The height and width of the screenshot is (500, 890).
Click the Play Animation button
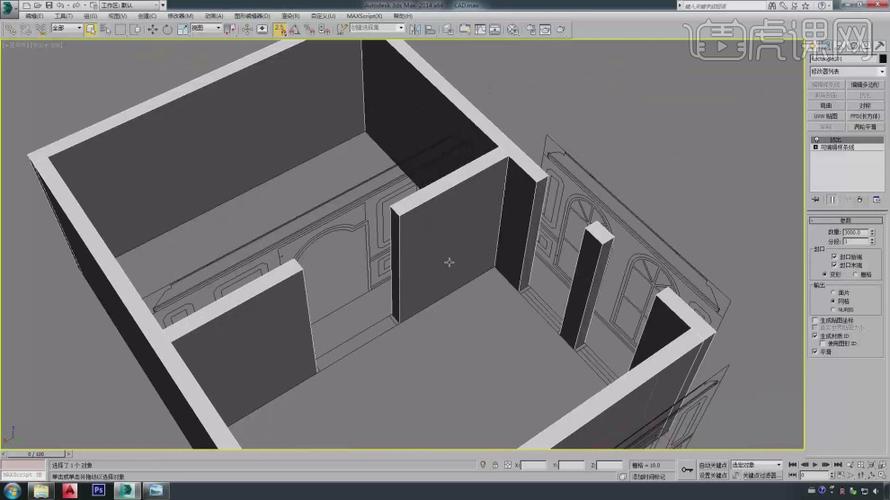(814, 465)
